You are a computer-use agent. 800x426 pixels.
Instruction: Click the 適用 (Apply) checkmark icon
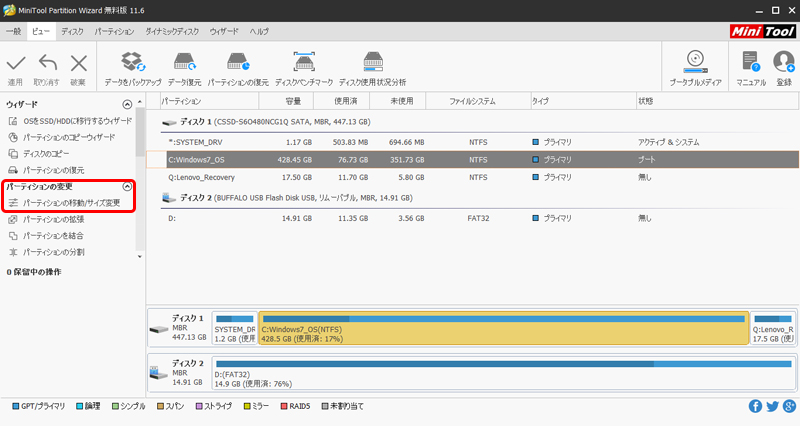point(16,63)
